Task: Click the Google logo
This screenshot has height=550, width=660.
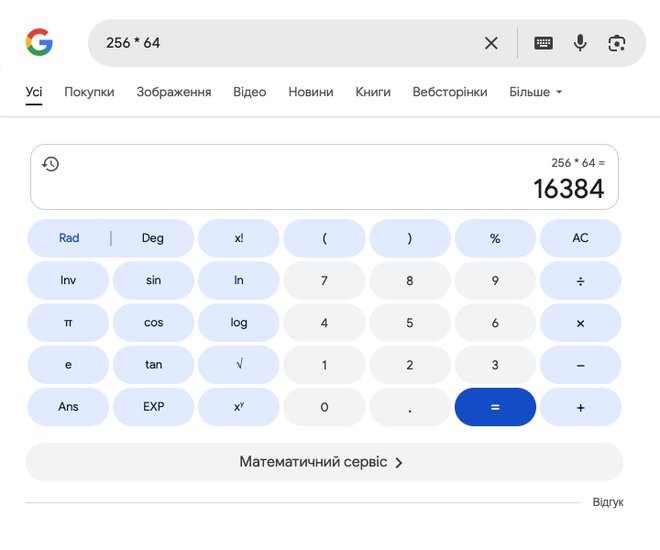Action: 39,42
